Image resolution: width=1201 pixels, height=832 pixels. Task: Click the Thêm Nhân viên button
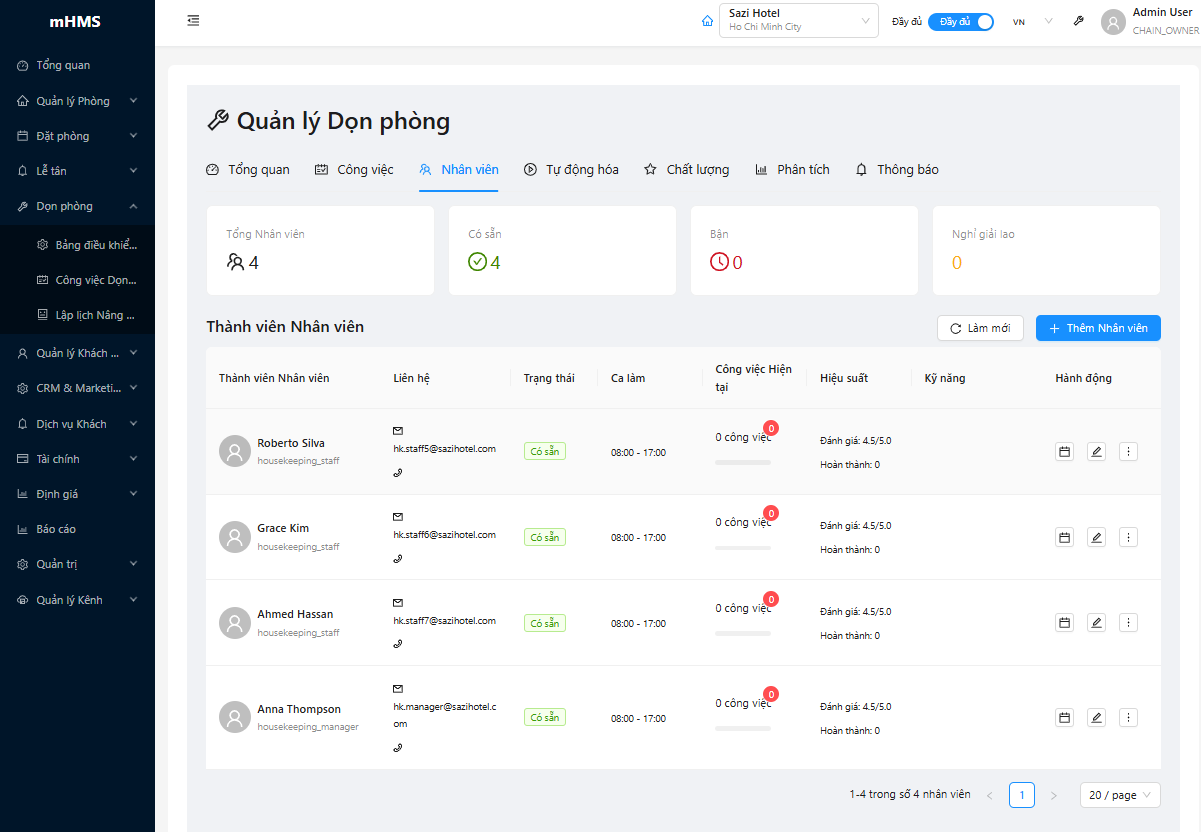1097,328
